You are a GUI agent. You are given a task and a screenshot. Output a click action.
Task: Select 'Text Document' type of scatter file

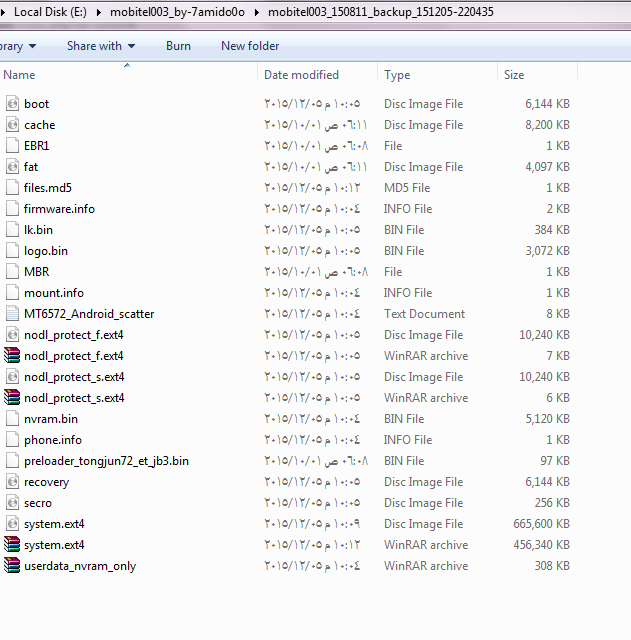click(x=424, y=313)
